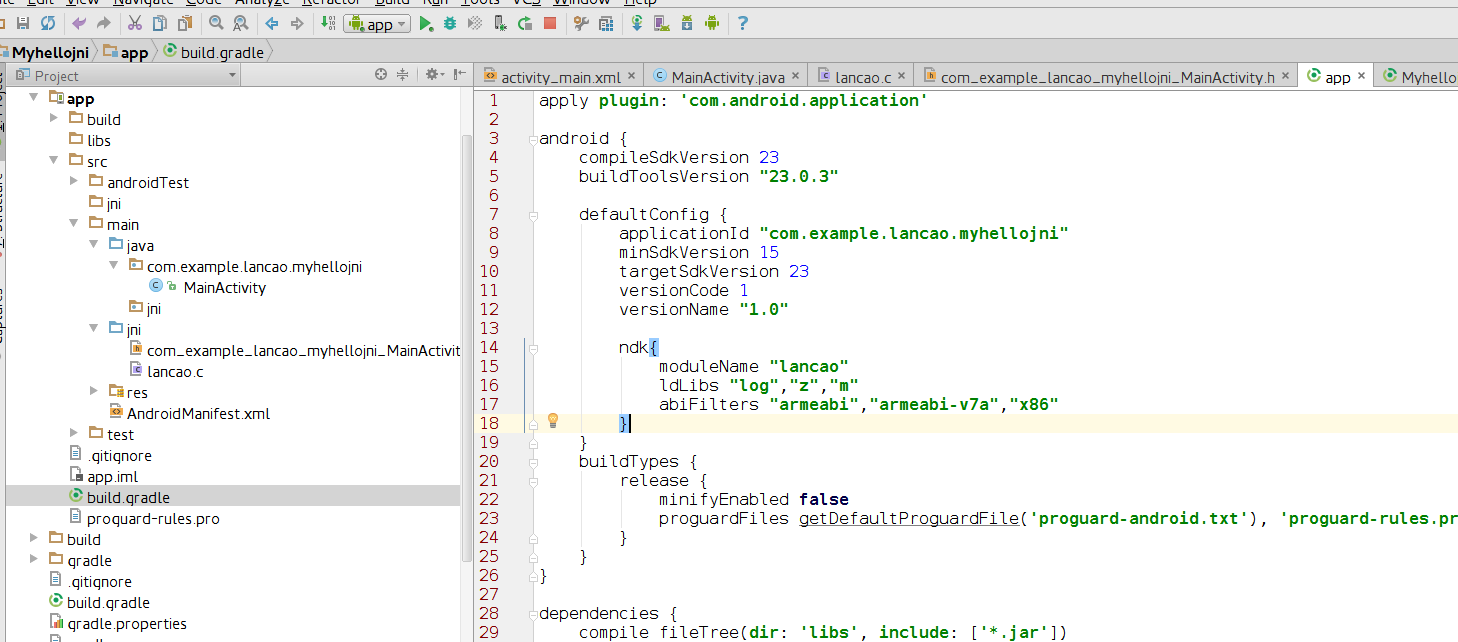Click Collapse All icon in Project panel
This screenshot has width=1458, height=642.
[x=403, y=74]
